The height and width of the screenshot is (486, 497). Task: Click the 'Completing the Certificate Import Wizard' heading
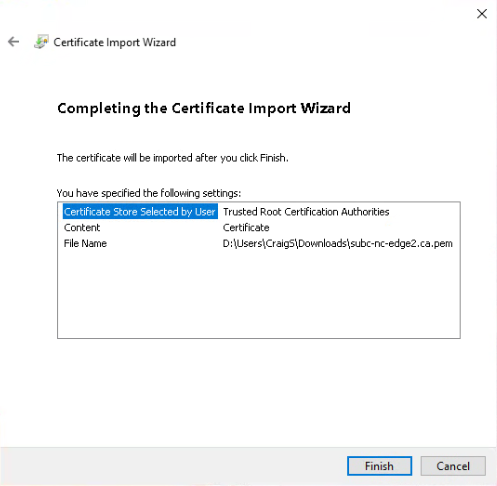[x=204, y=109]
